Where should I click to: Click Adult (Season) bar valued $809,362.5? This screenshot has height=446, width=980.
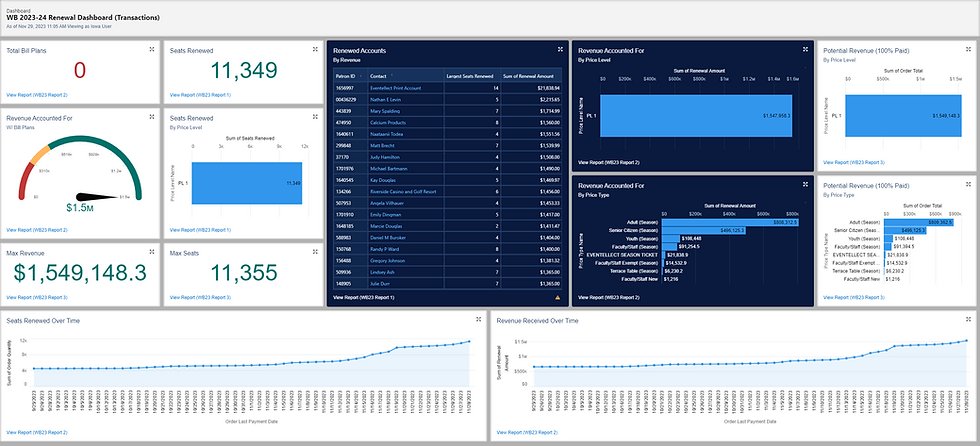point(917,222)
